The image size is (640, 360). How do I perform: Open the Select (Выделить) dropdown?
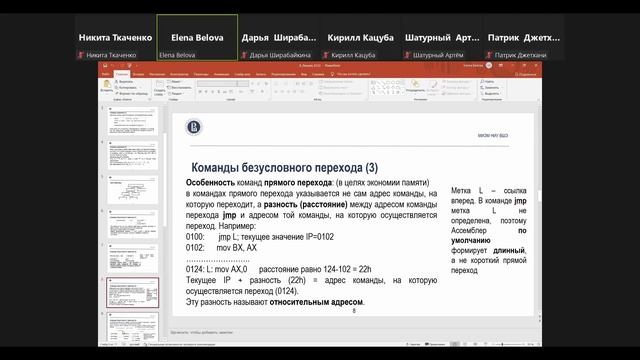(490, 93)
